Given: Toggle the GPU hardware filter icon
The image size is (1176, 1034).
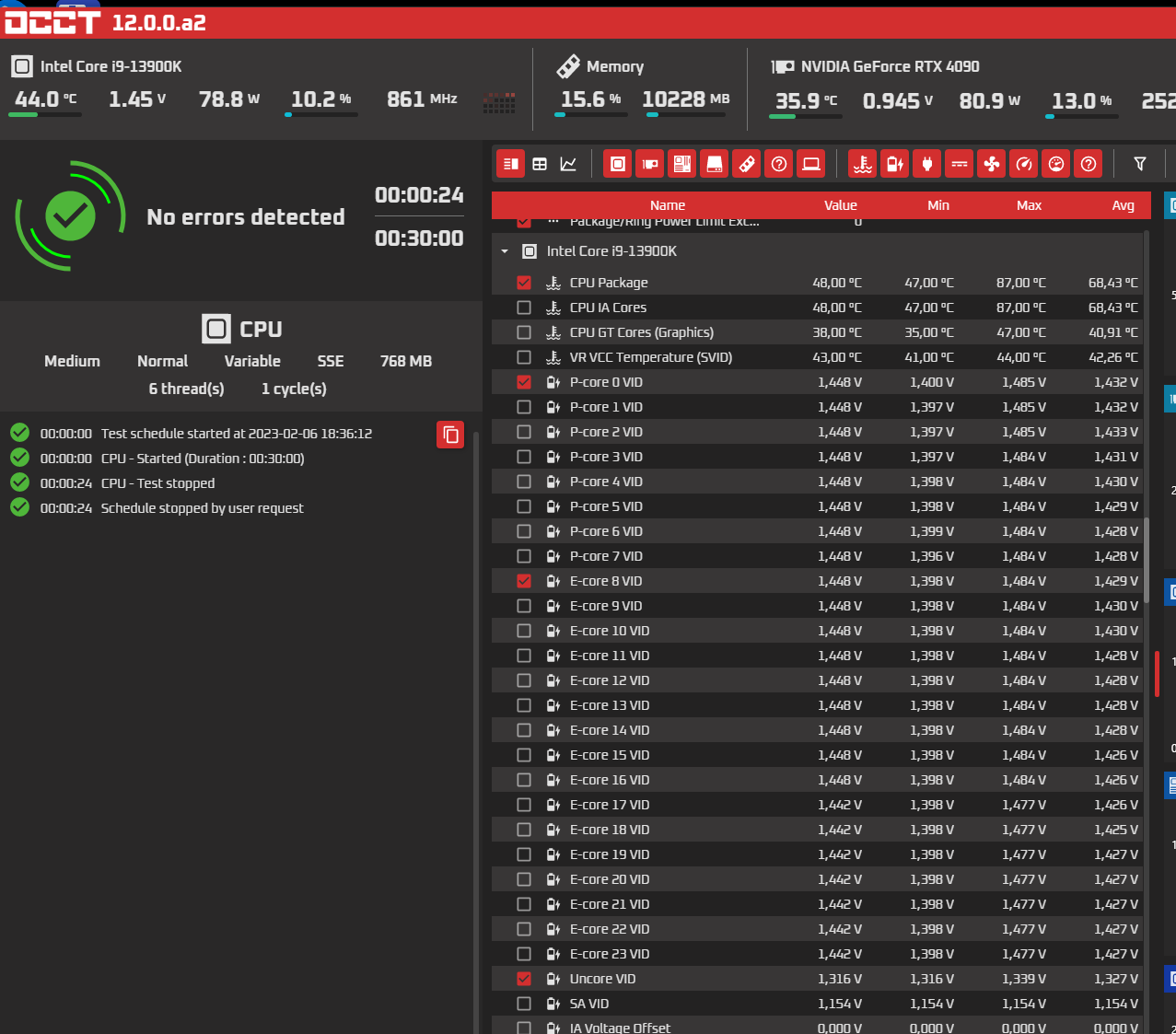Looking at the screenshot, I should [650, 164].
